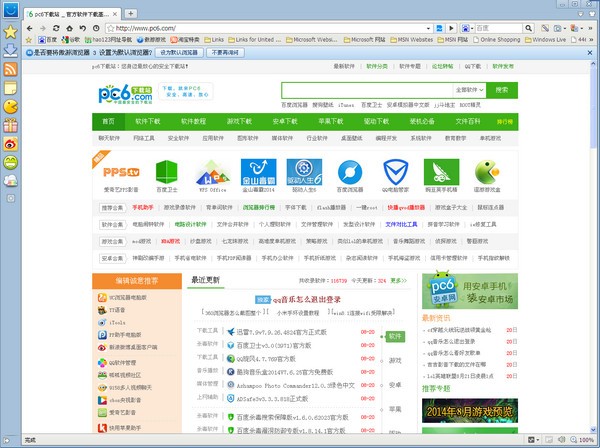Open the sticky note sidebar icon
This screenshot has height=448, width=600.
click(x=10, y=88)
